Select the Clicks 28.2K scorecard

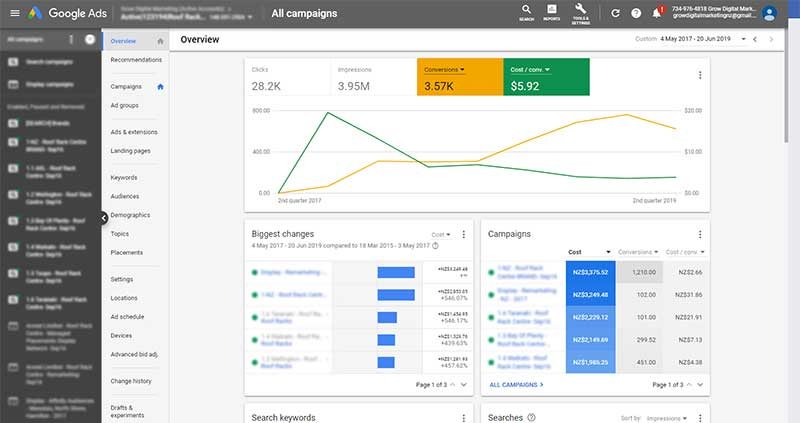tap(288, 77)
